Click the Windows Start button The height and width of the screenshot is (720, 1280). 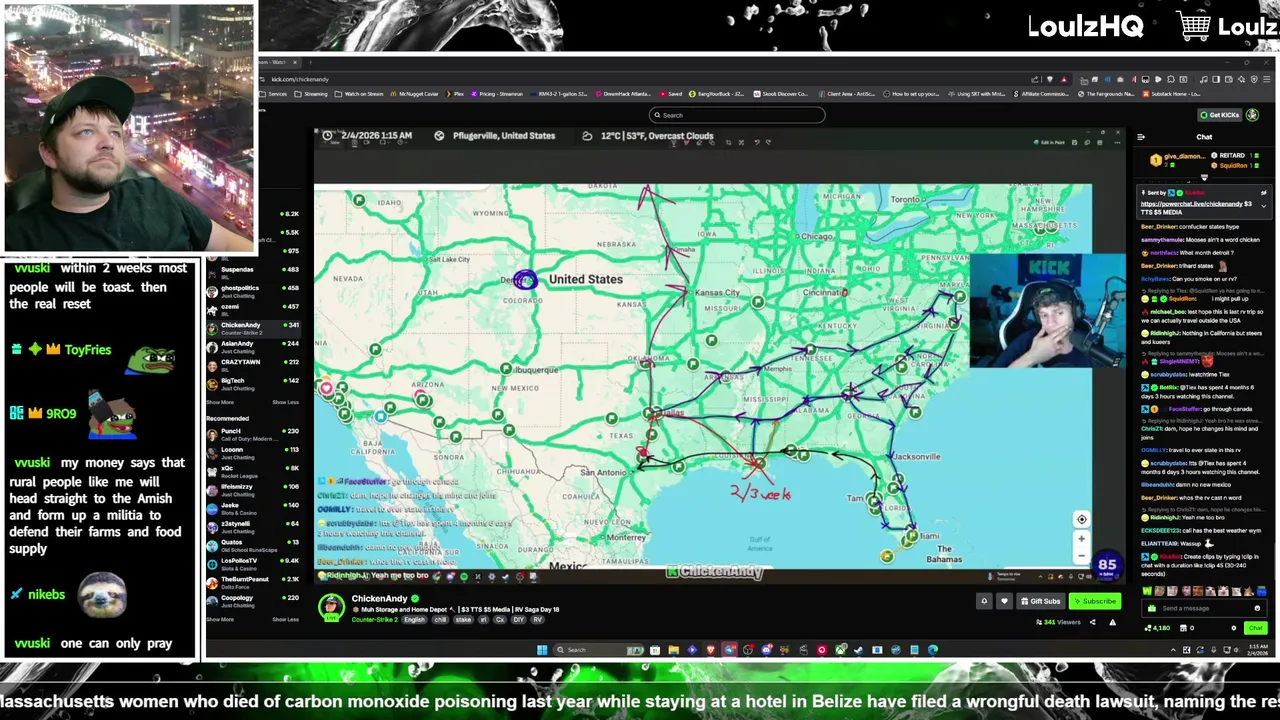click(542, 650)
